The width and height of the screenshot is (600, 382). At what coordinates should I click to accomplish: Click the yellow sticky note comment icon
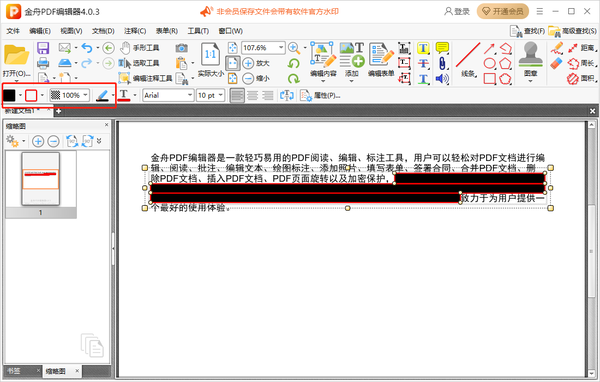(x=442, y=48)
